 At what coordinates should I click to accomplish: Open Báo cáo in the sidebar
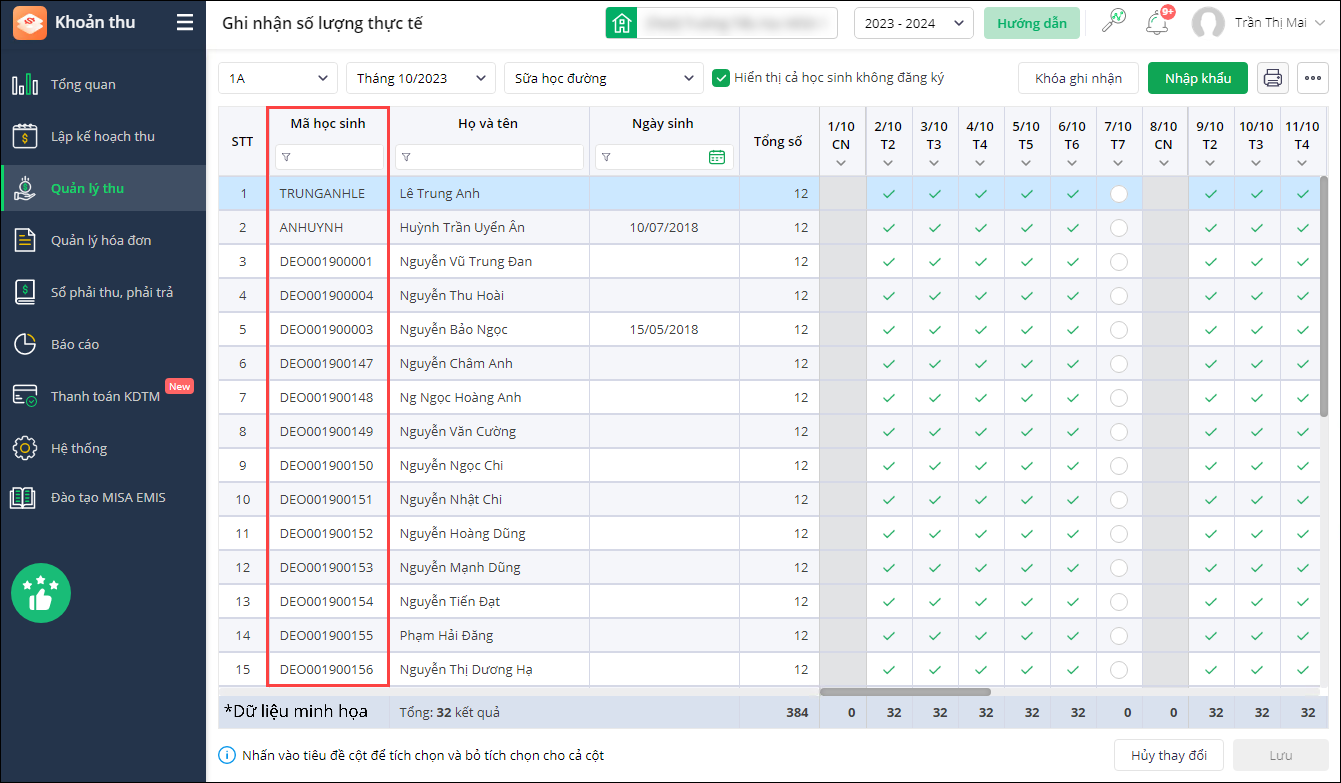75,344
